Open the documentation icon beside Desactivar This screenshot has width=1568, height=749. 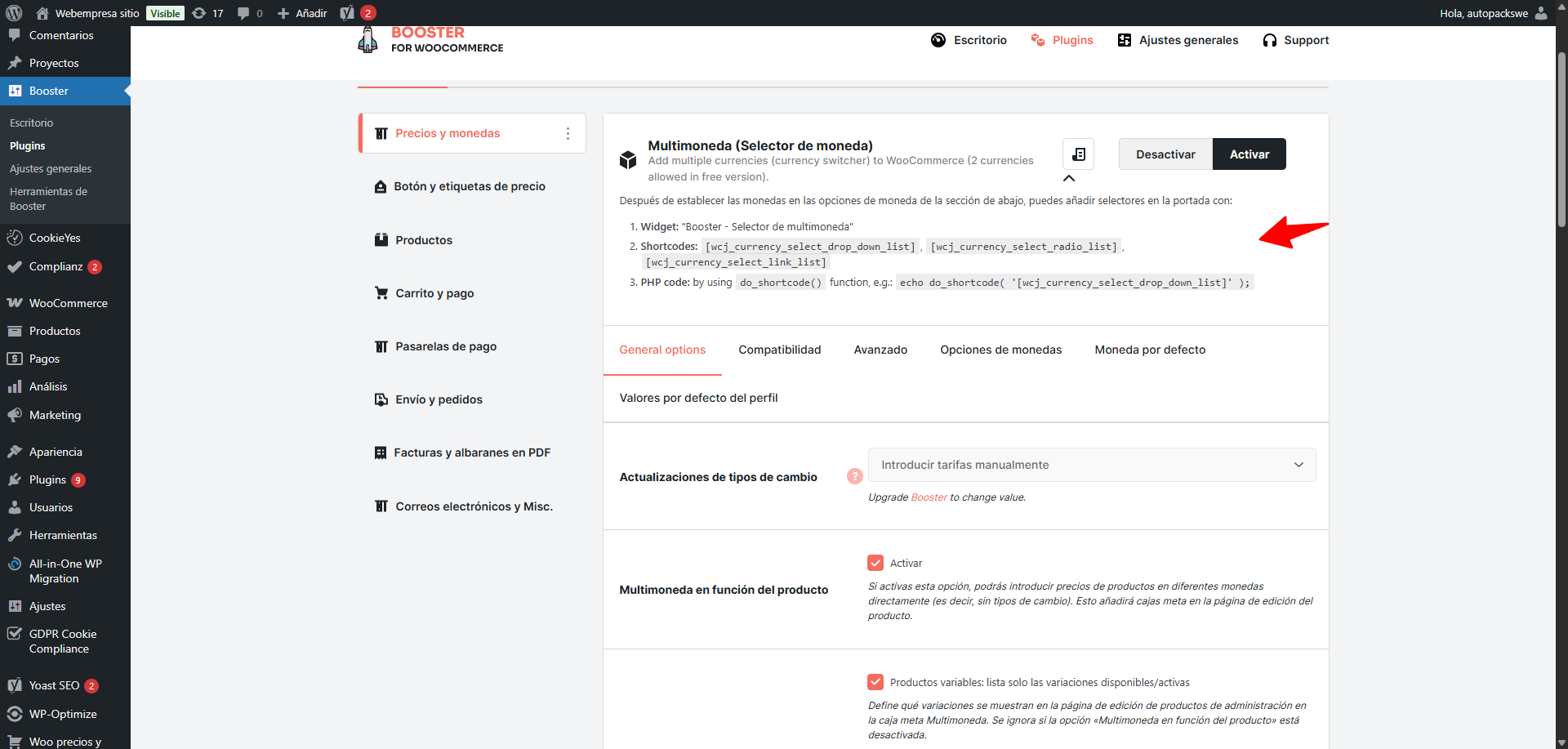[1078, 154]
